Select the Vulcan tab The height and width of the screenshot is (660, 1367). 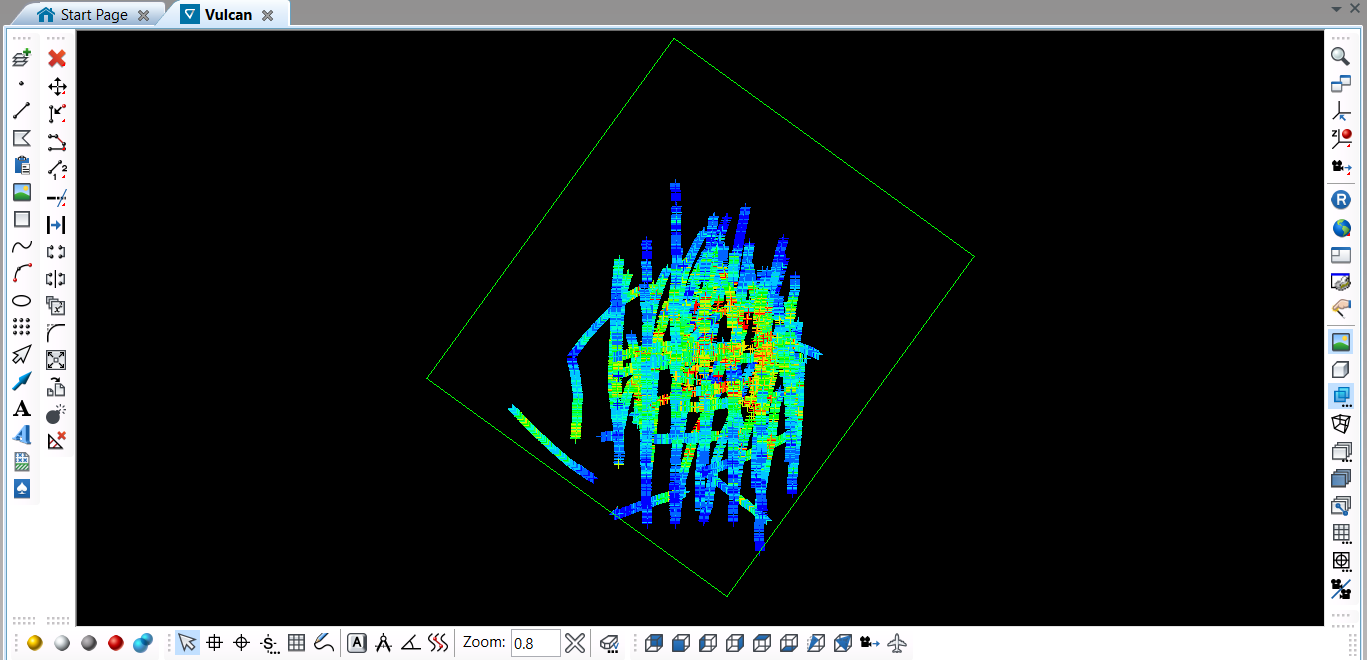point(228,15)
